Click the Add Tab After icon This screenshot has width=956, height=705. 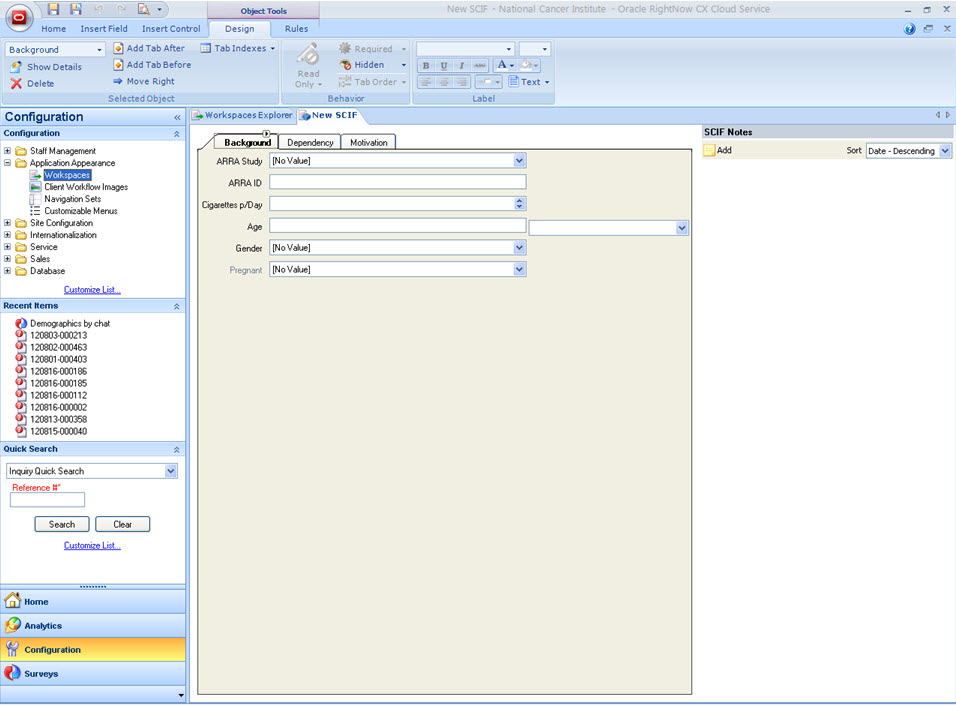point(118,48)
